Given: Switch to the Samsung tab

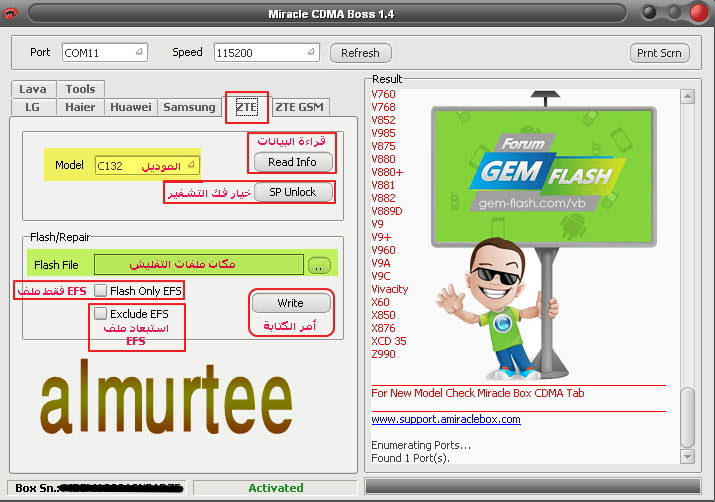Looking at the screenshot, I should pos(189,107).
